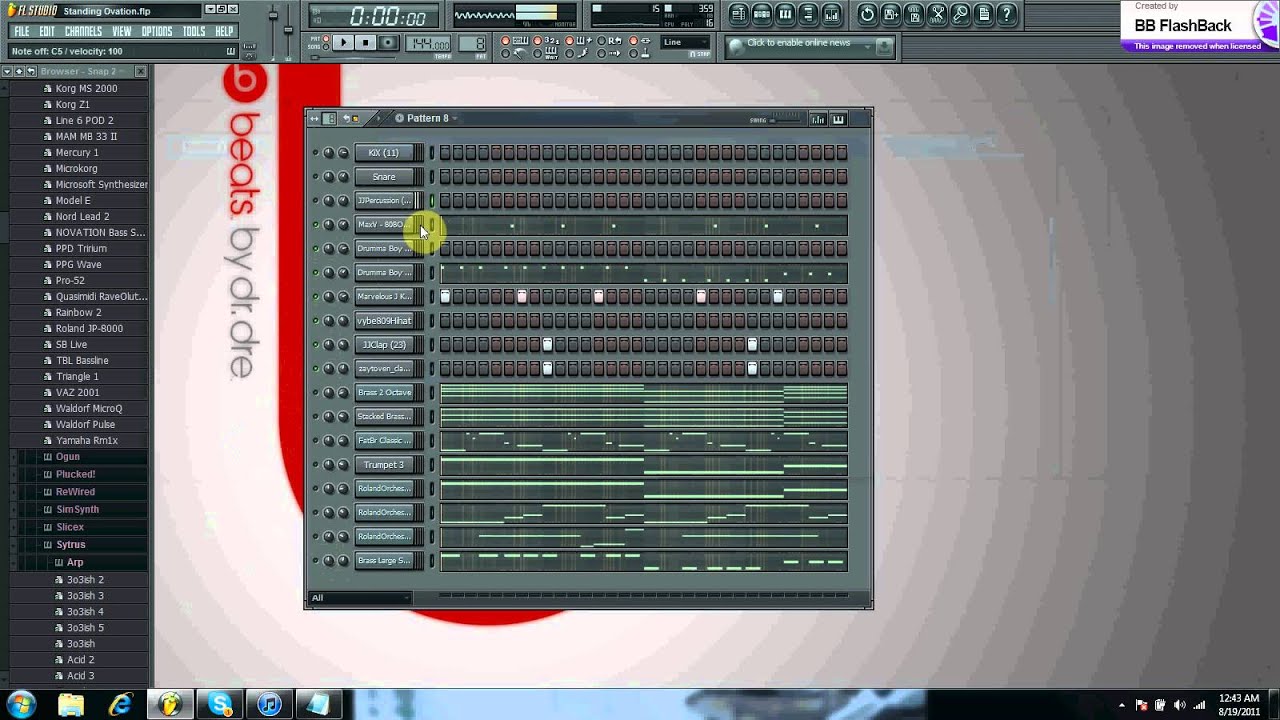1280x720 pixels.
Task: Collapse the Arp subfolder under Sytrus
Action: 75,563
